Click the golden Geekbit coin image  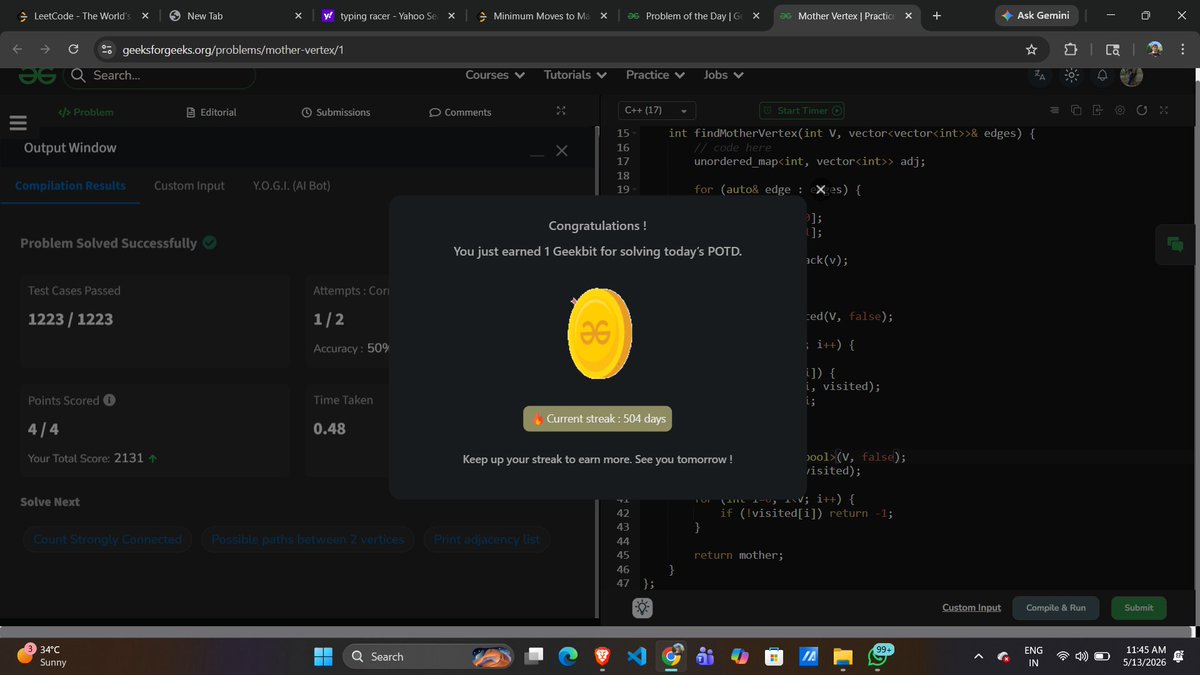[600, 334]
